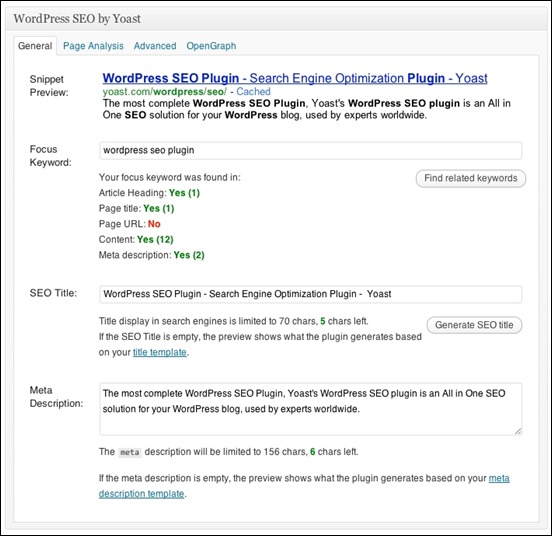Viewport: 552px width, 536px height.
Task: Click the General tab
Action: (x=35, y=46)
